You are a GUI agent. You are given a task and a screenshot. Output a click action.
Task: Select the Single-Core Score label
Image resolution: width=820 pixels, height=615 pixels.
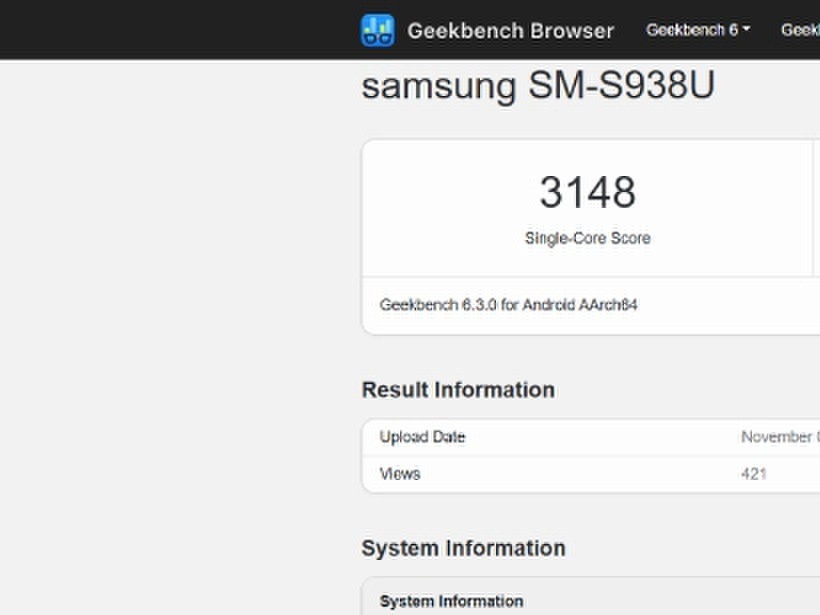tap(587, 238)
